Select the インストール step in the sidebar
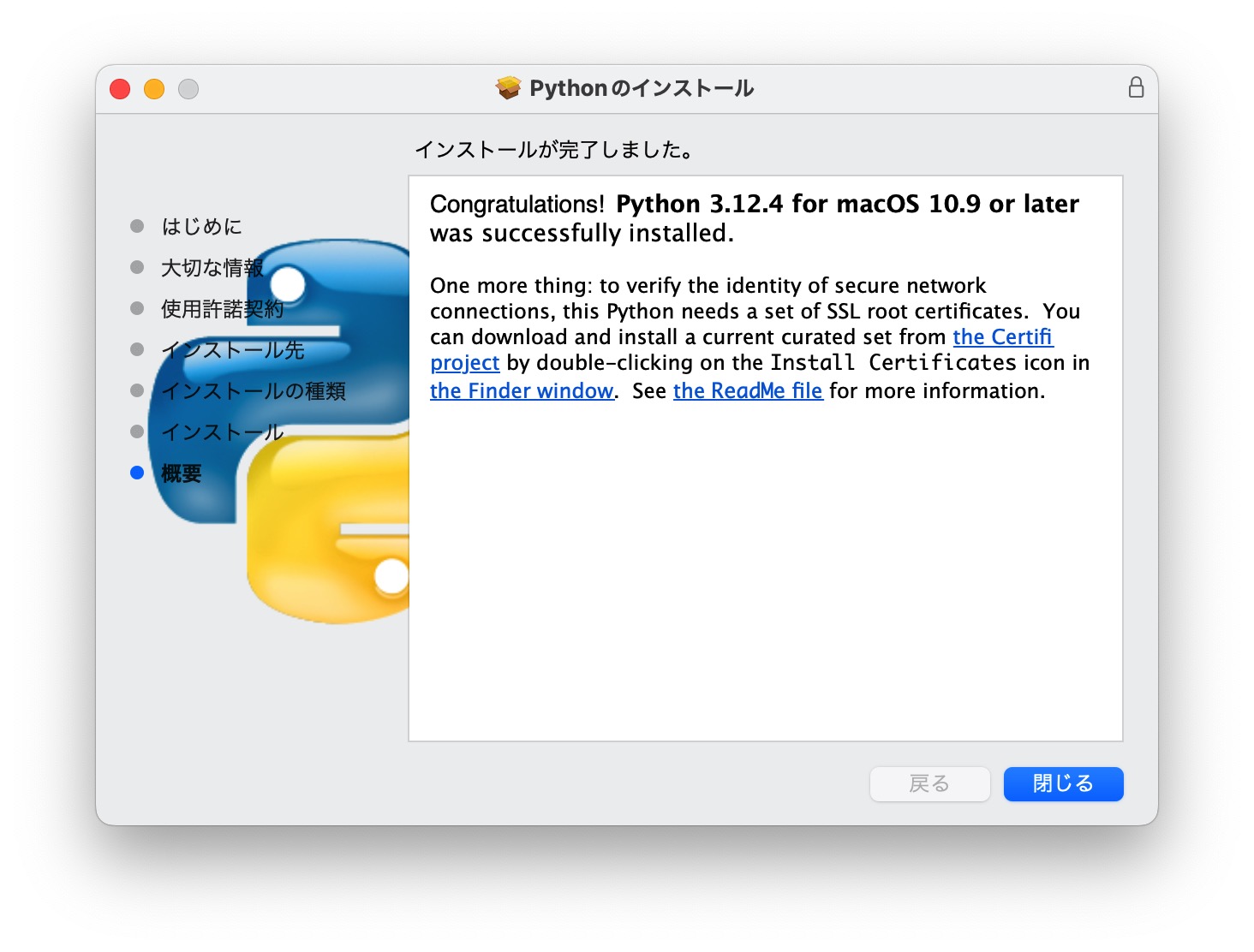 tap(222, 432)
